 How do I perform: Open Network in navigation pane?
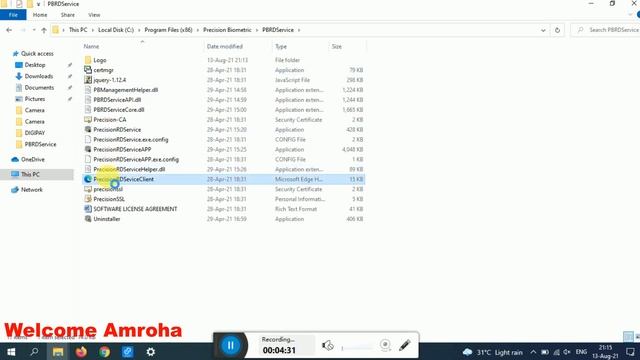point(31,189)
